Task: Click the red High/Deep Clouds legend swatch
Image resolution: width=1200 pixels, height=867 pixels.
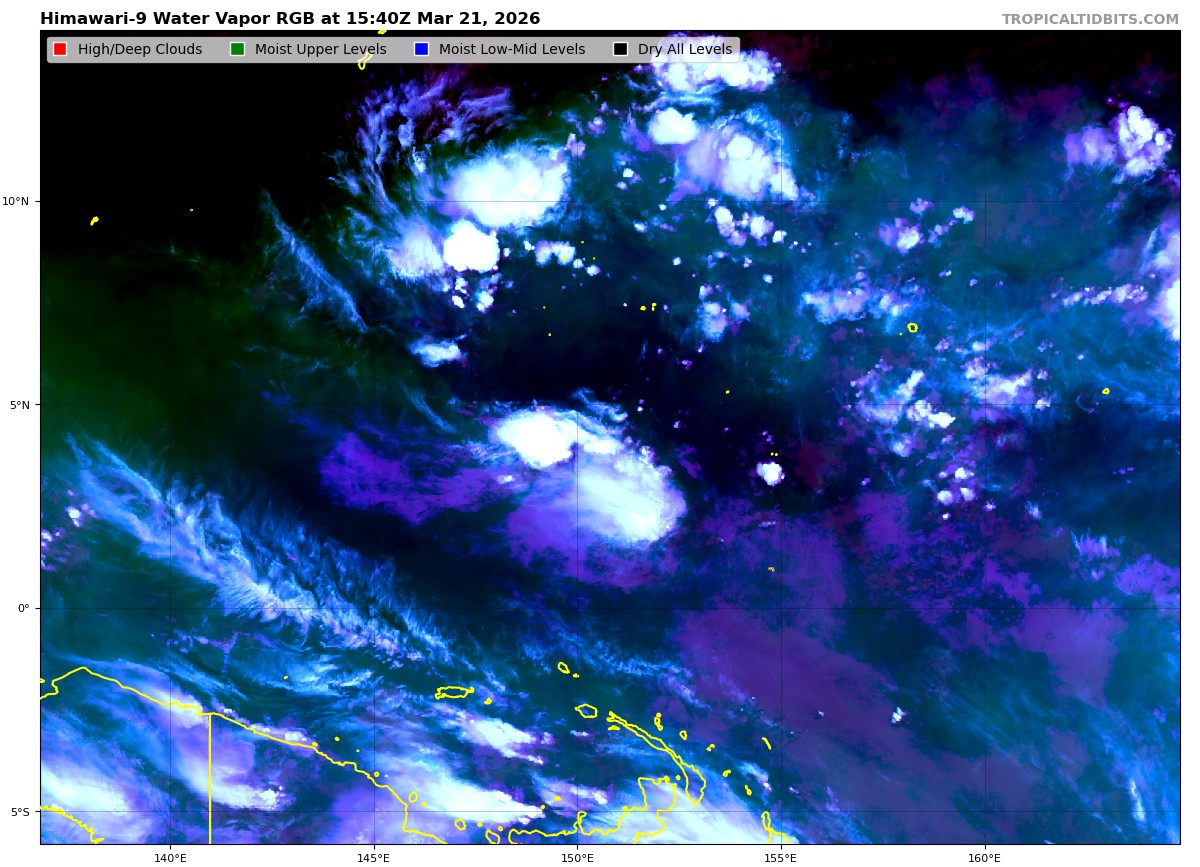Action: point(60,50)
